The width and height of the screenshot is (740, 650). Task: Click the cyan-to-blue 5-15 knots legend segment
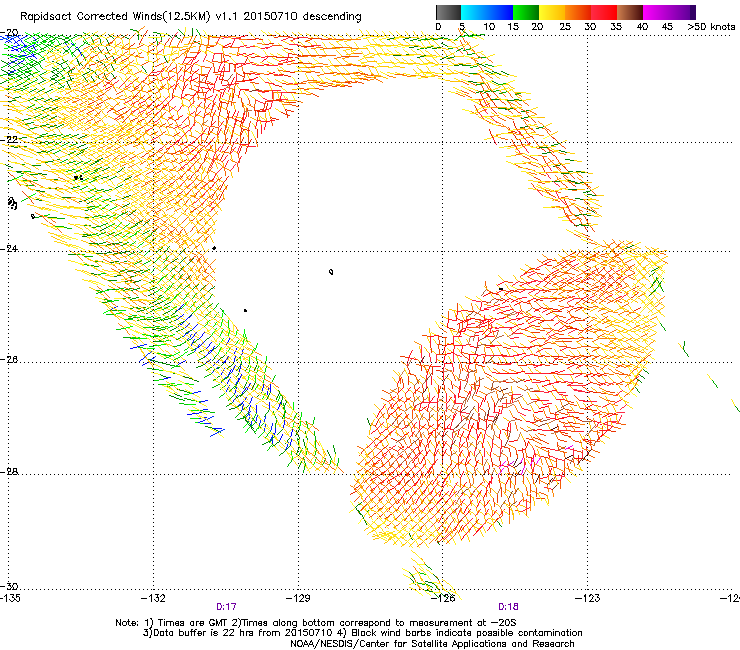[x=487, y=12]
